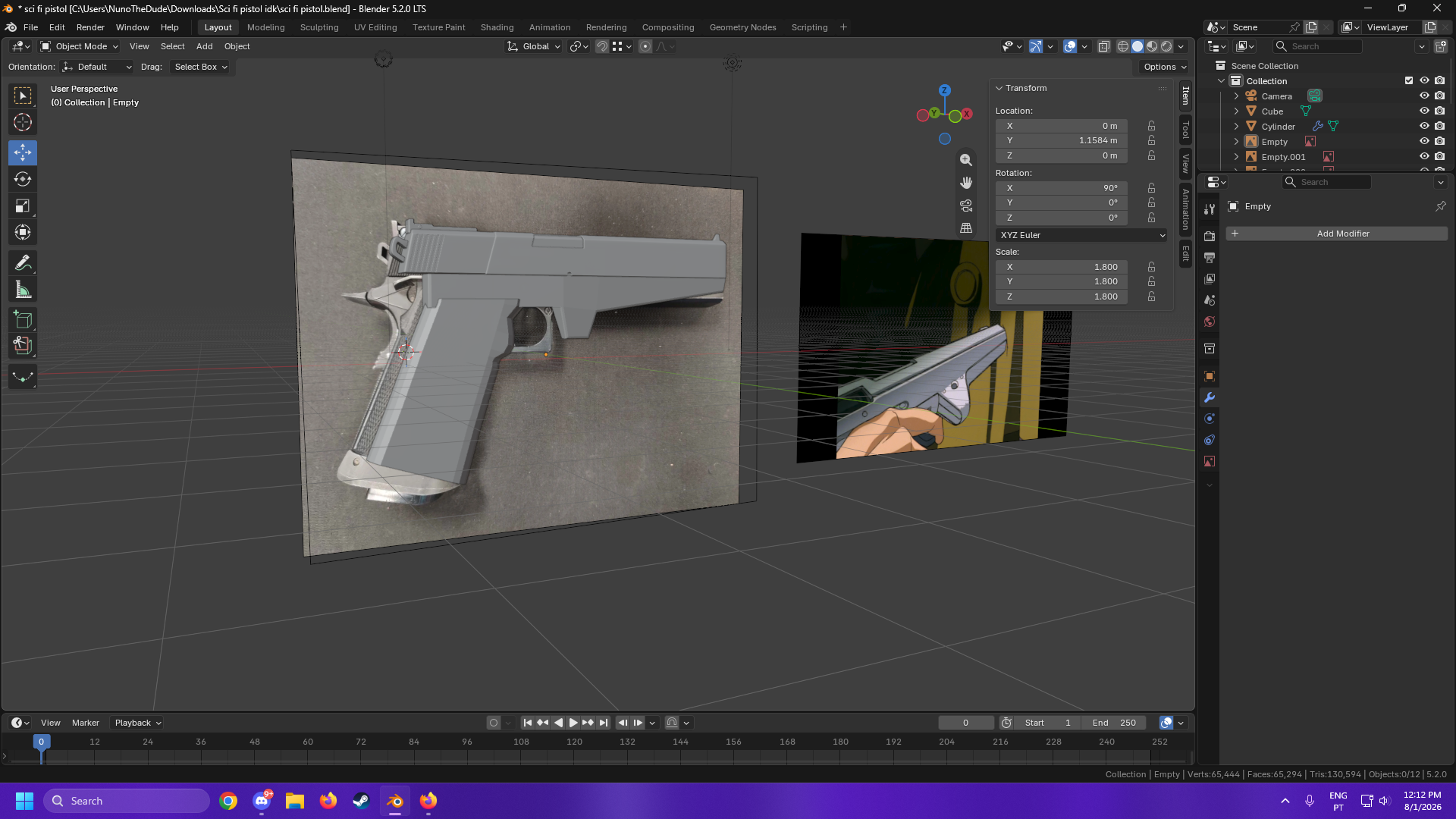The image size is (1456, 819).
Task: Open the Output properties tab
Action: pos(1210,258)
